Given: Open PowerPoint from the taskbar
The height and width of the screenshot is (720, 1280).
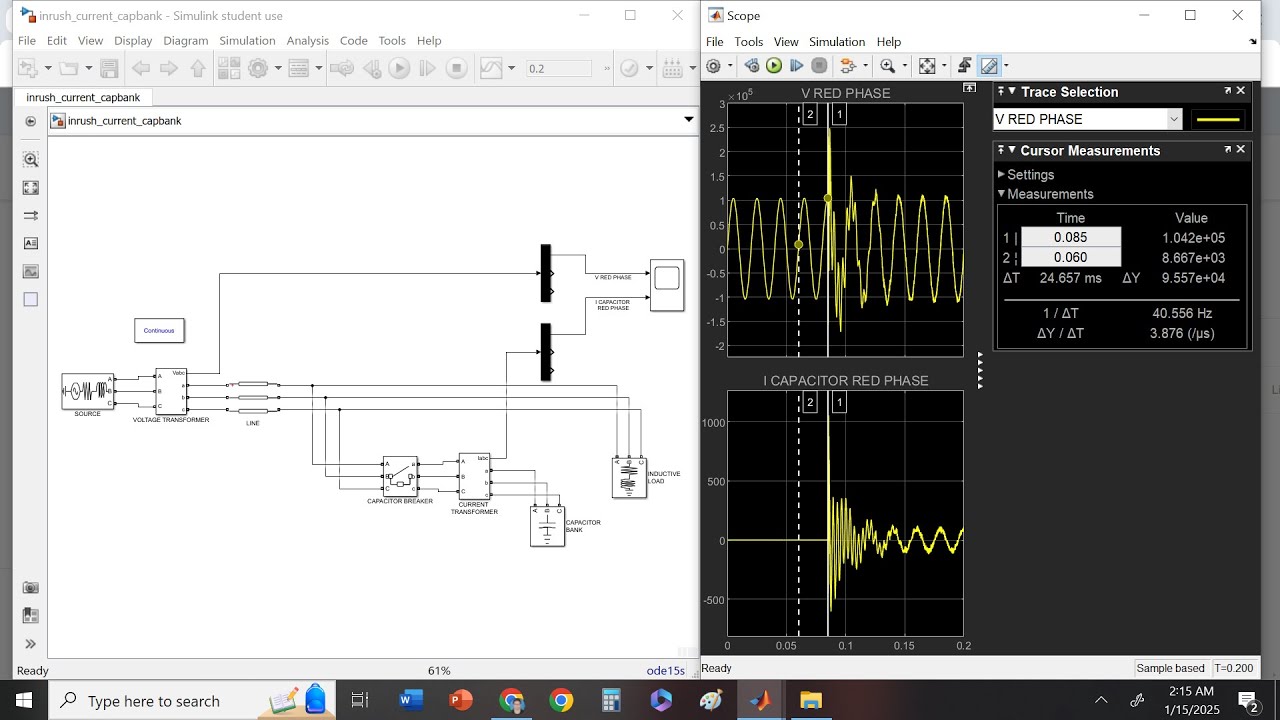Looking at the screenshot, I should (461, 700).
